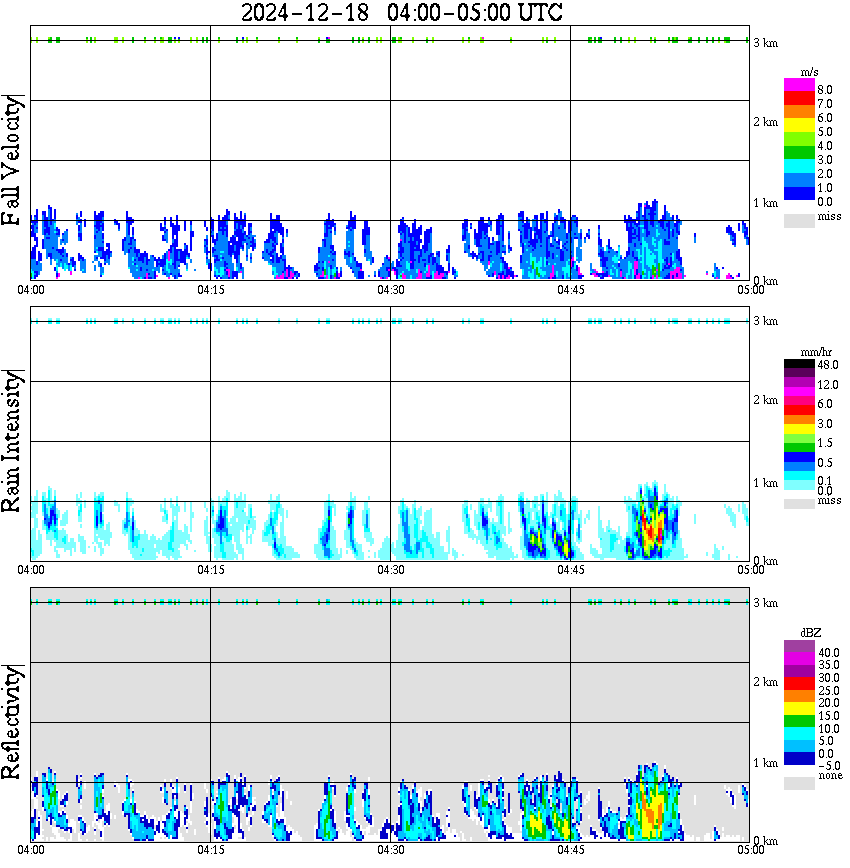Select the green swatch in the dBZ legend

point(799,721)
